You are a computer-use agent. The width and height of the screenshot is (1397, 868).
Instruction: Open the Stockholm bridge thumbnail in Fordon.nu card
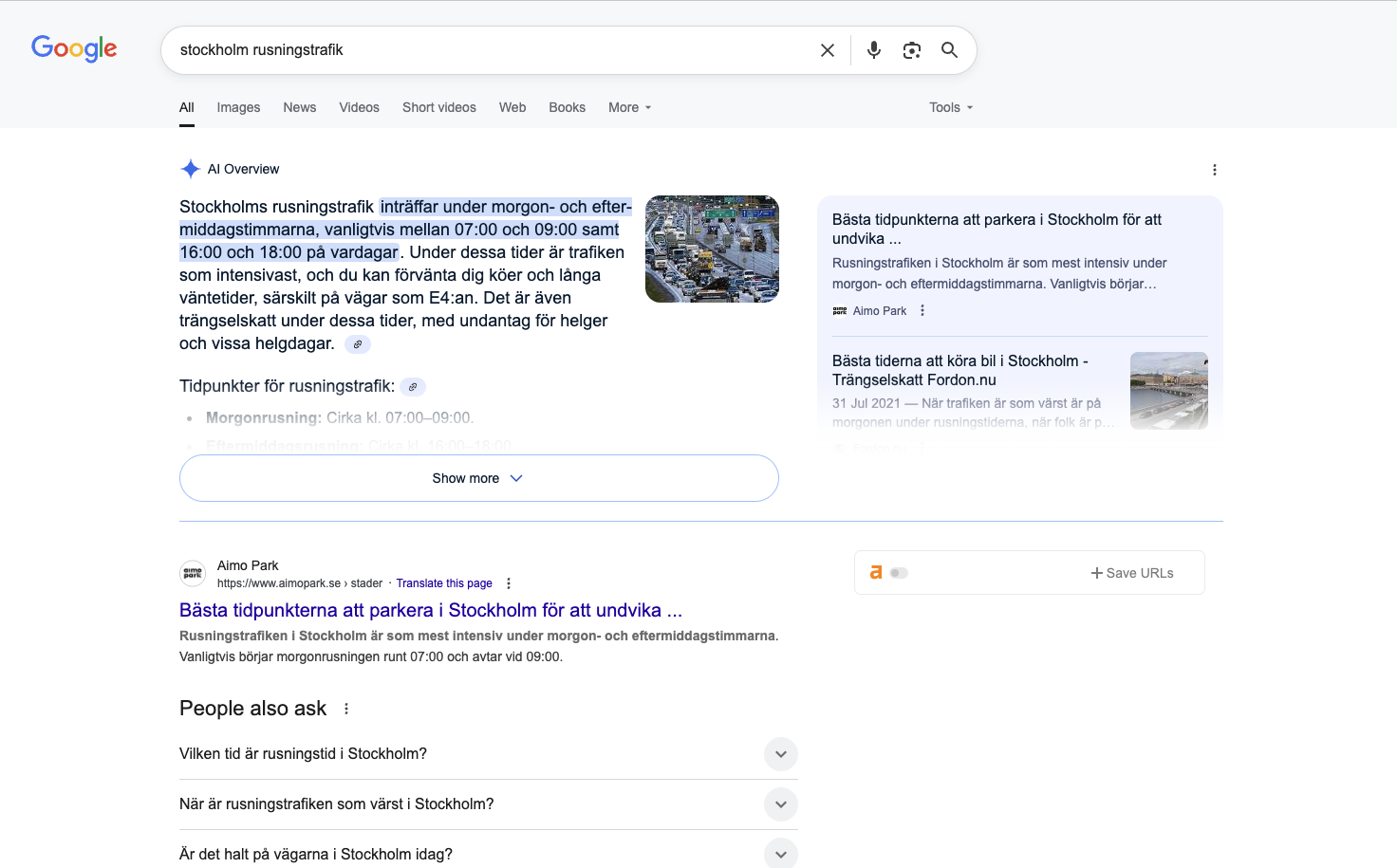point(1169,391)
